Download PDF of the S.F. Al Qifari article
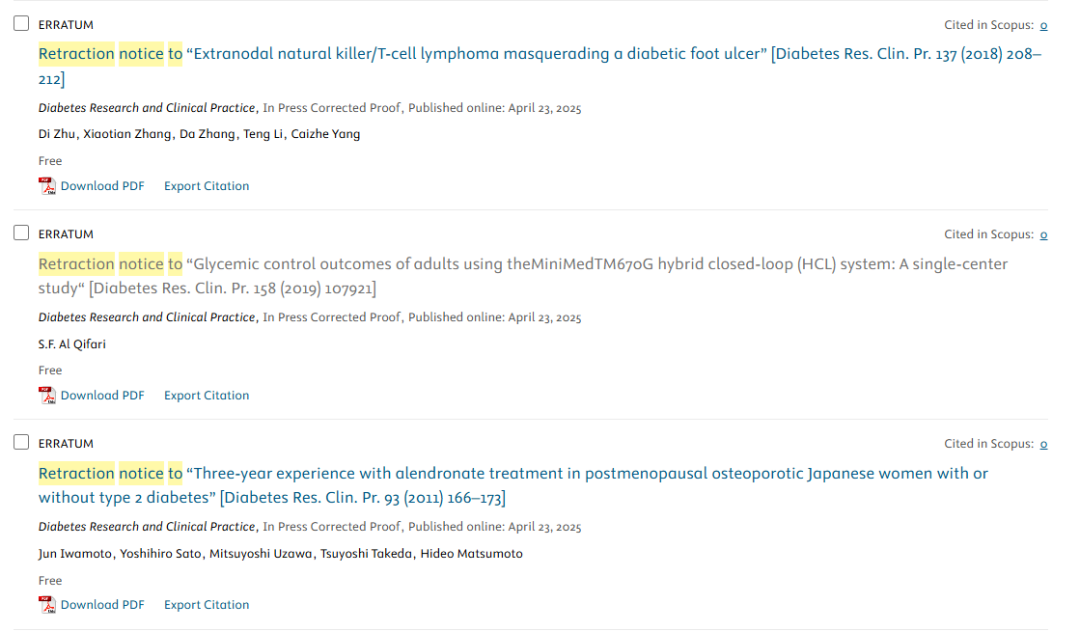This screenshot has height=631, width=1080. tap(103, 395)
